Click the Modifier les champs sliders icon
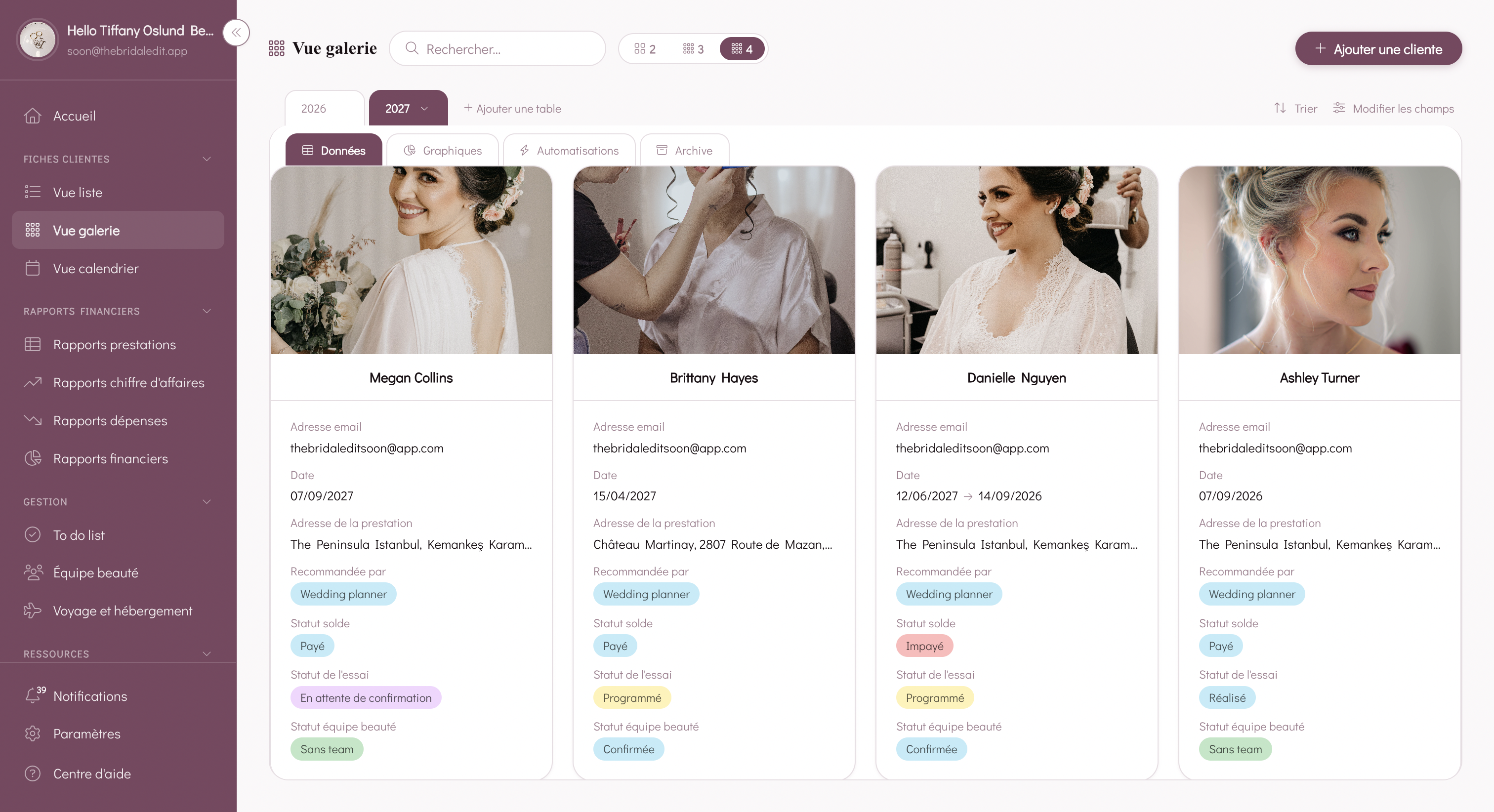 coord(1339,108)
